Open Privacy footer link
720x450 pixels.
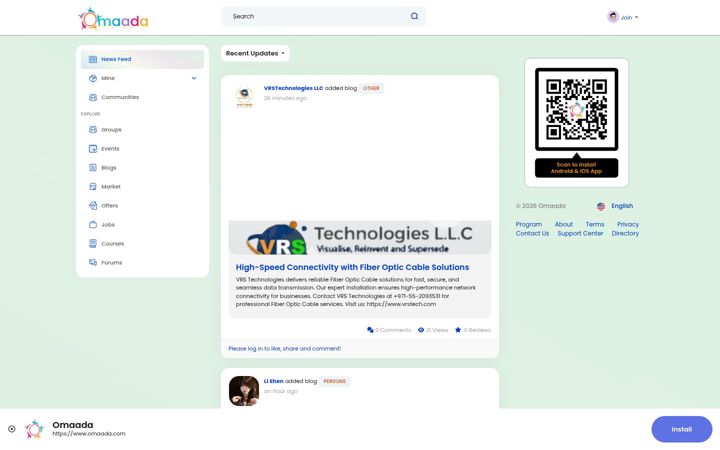tap(628, 225)
